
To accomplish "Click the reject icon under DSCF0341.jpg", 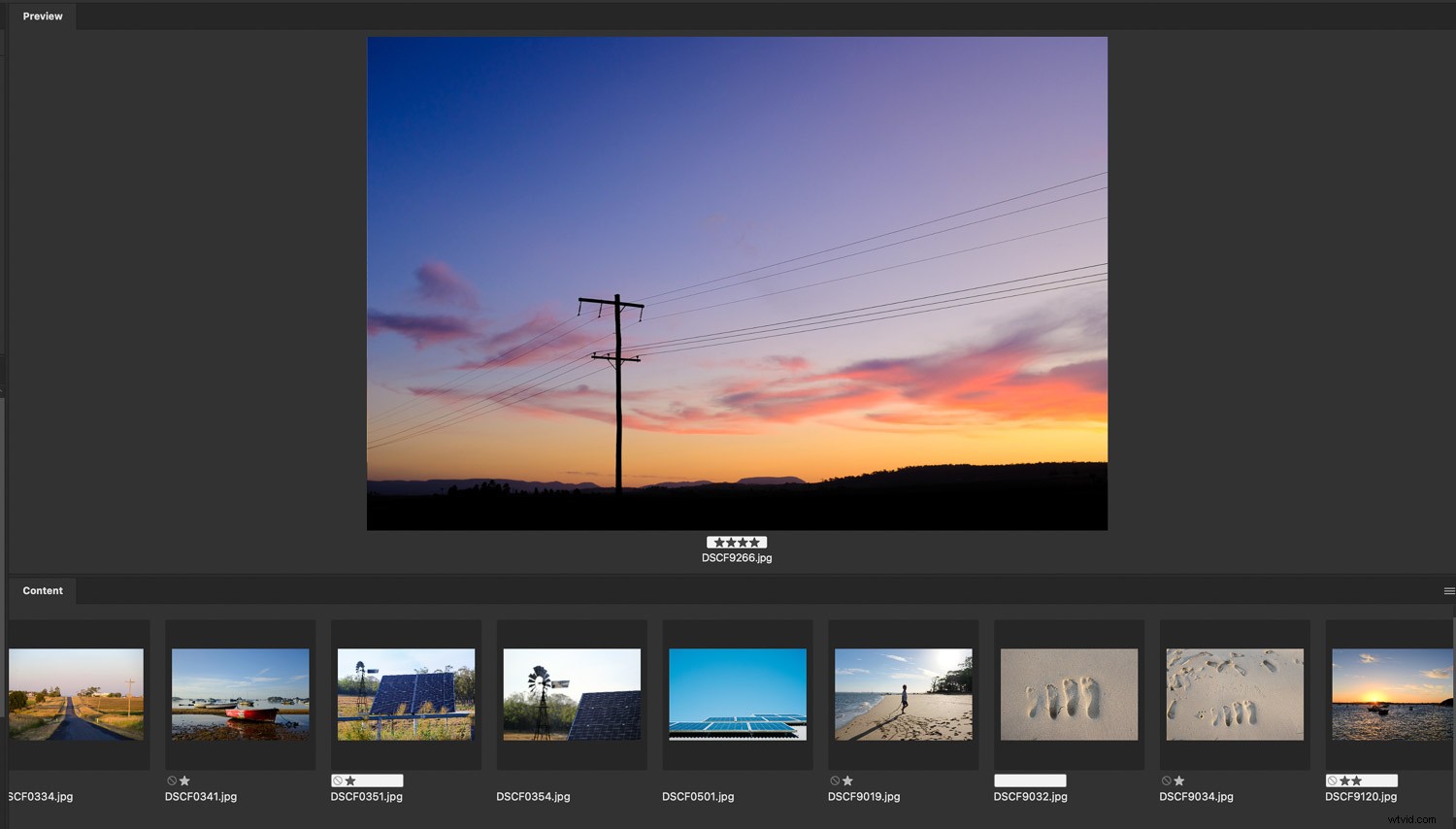I will pos(171,780).
